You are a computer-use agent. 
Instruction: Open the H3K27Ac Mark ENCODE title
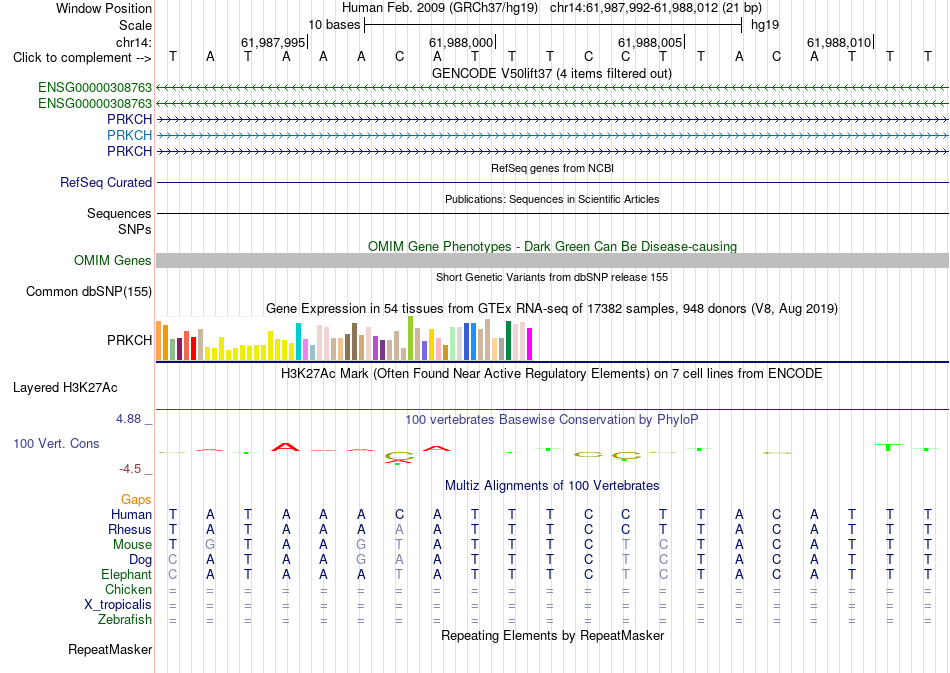(552, 373)
